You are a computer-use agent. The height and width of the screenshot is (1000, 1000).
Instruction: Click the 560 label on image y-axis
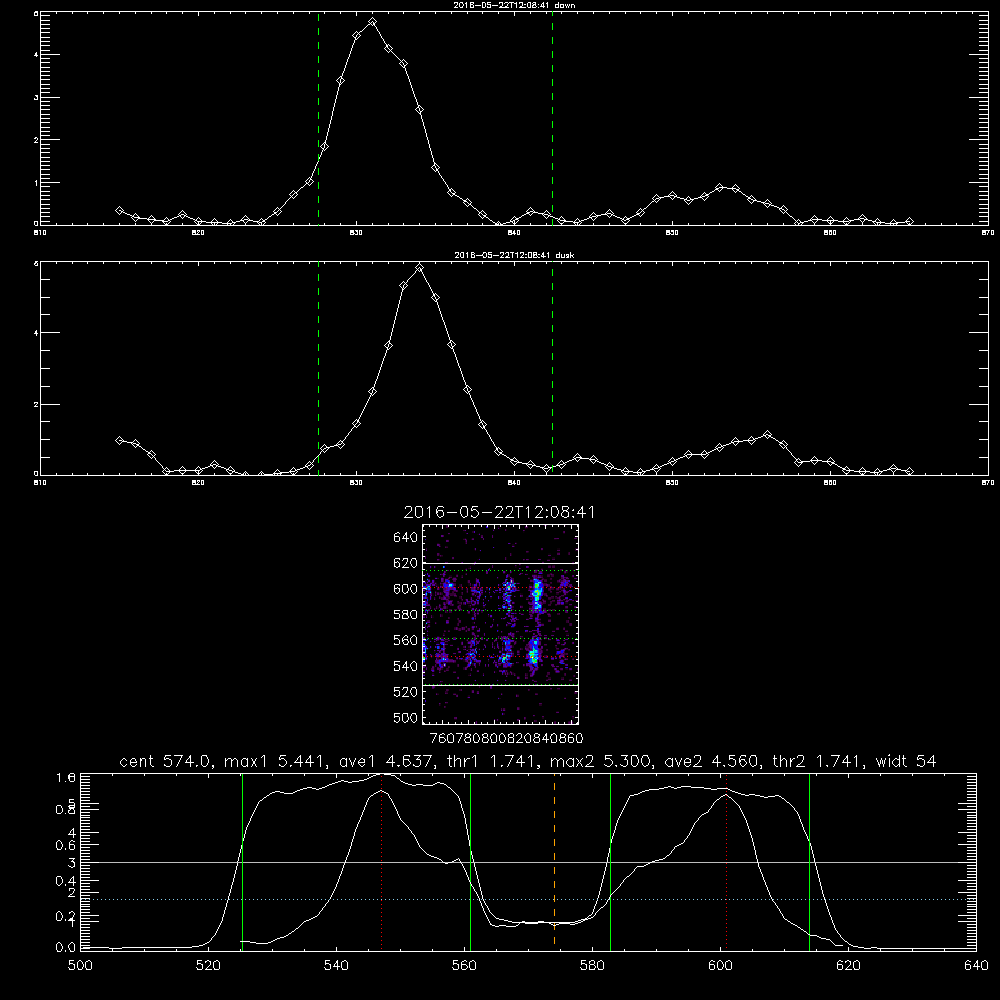tap(405, 640)
